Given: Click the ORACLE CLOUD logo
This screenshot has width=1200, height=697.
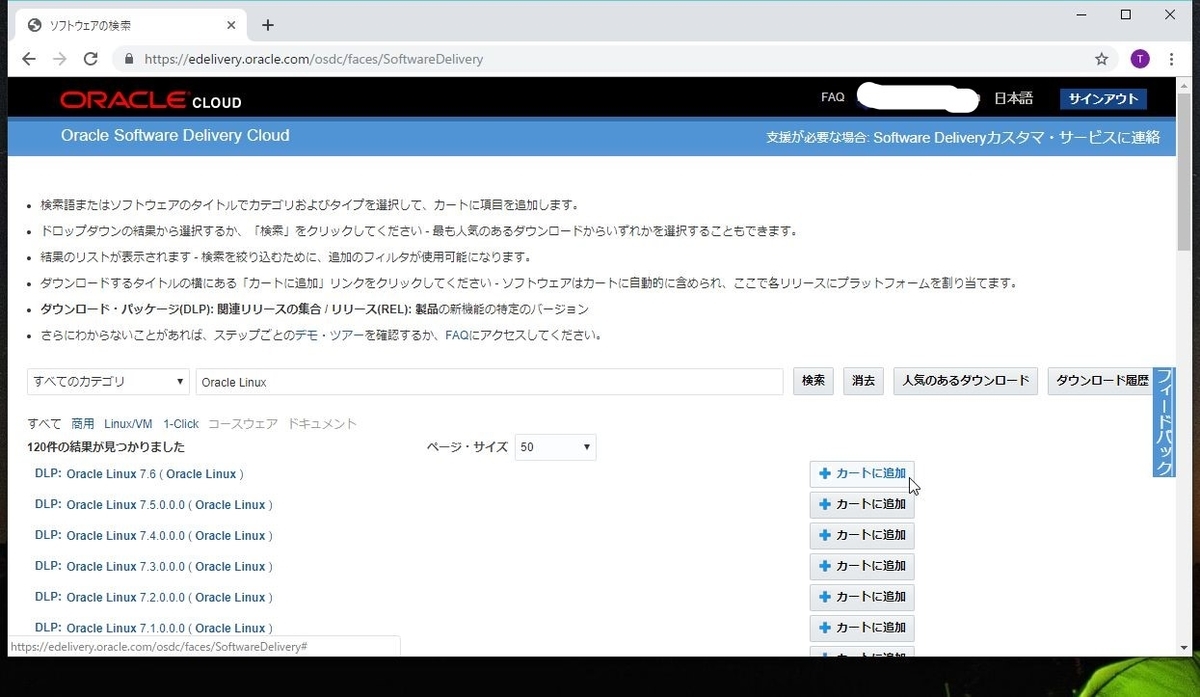Looking at the screenshot, I should tap(150, 100).
